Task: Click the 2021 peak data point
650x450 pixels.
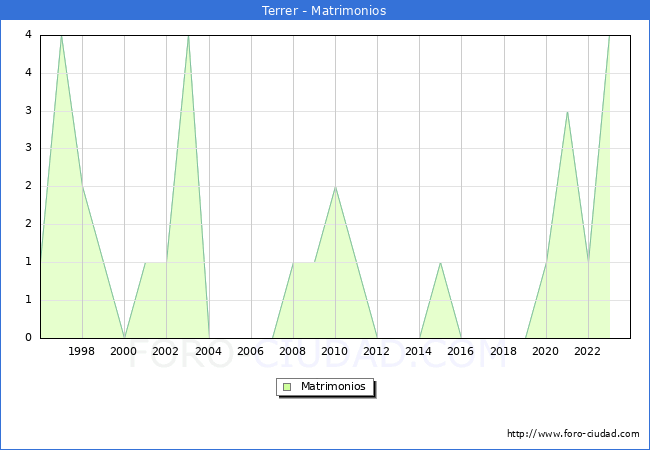Action: pos(567,112)
